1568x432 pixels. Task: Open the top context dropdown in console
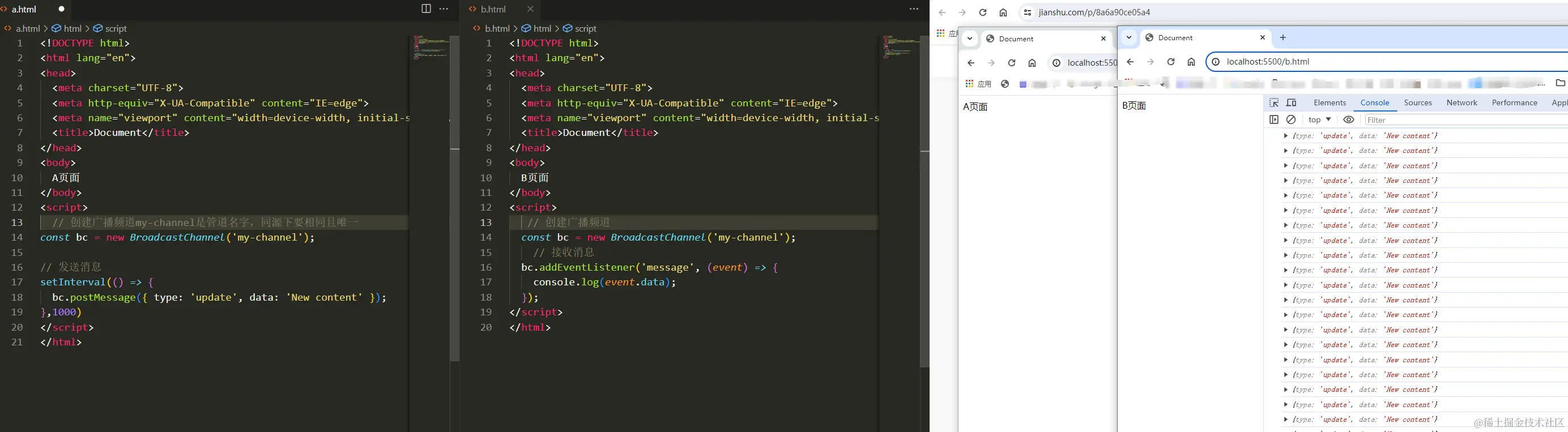(1320, 120)
